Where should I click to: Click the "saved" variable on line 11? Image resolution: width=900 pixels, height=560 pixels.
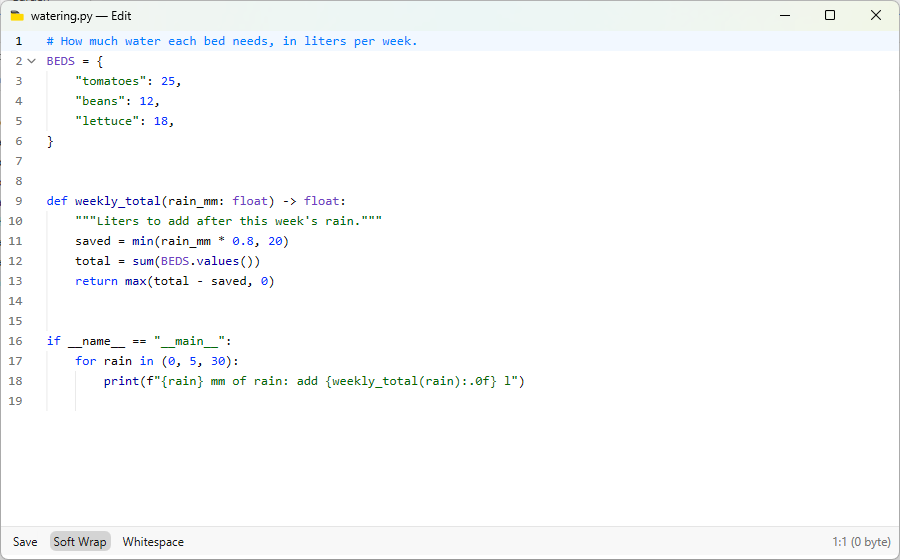pos(93,241)
